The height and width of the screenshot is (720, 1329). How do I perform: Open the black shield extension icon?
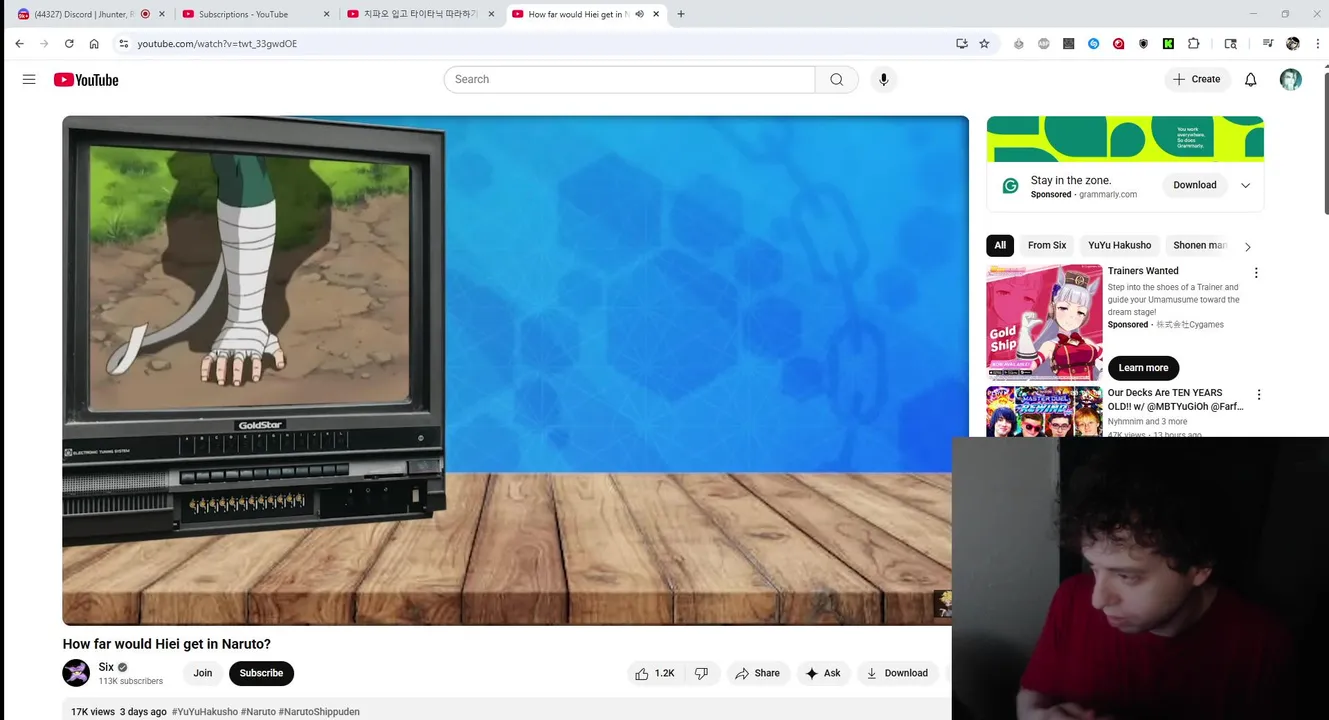tap(1143, 44)
